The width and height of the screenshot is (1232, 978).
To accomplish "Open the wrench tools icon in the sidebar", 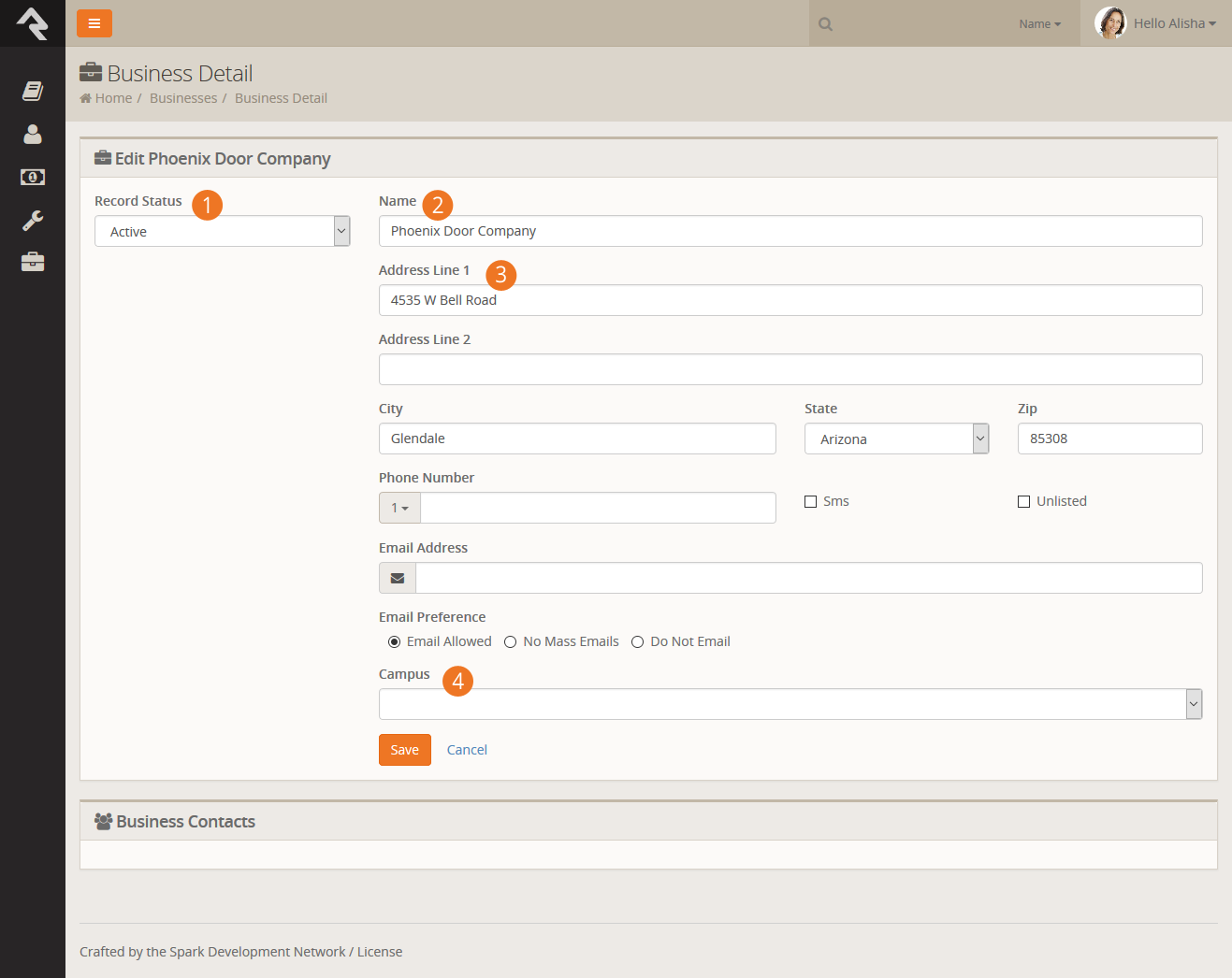I will pos(33,220).
